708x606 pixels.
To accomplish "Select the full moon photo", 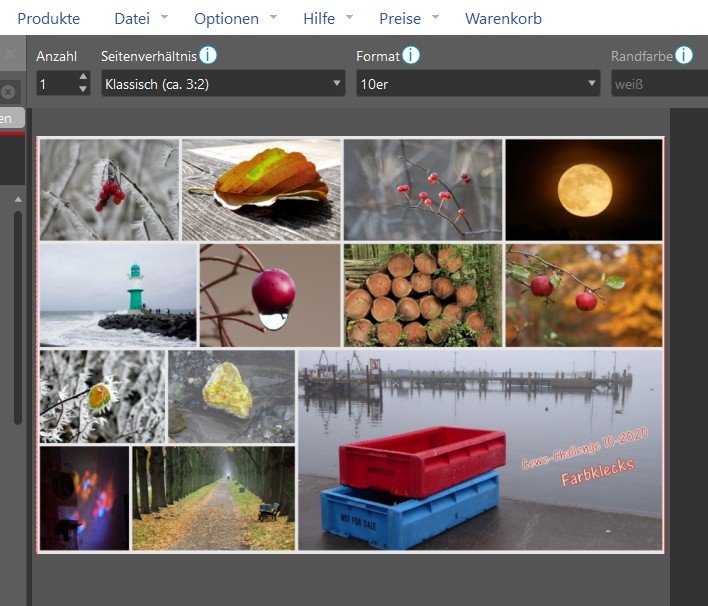I will pos(584,190).
